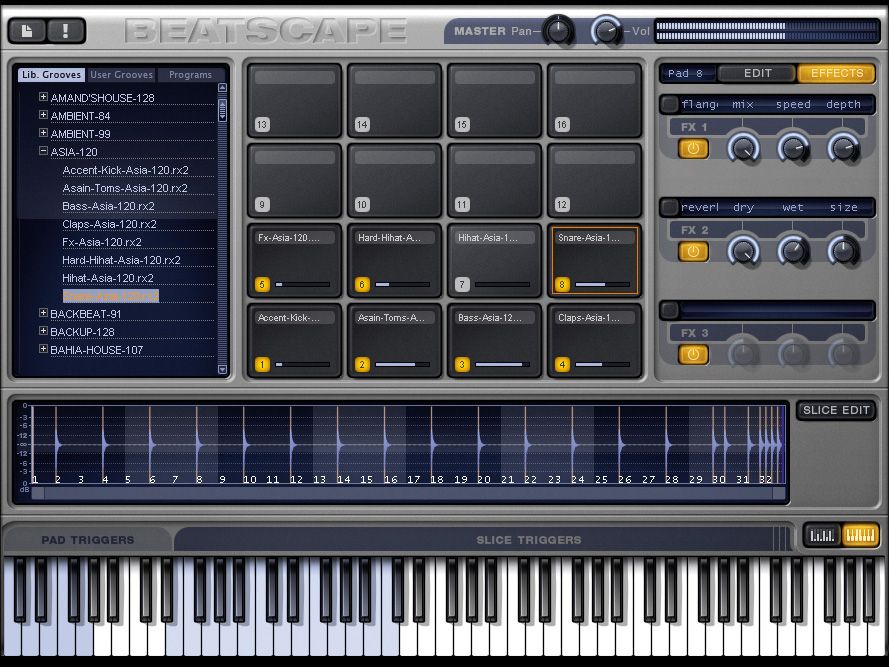This screenshot has width=889, height=667.
Task: Click pad number 3 badge
Action: 462,364
